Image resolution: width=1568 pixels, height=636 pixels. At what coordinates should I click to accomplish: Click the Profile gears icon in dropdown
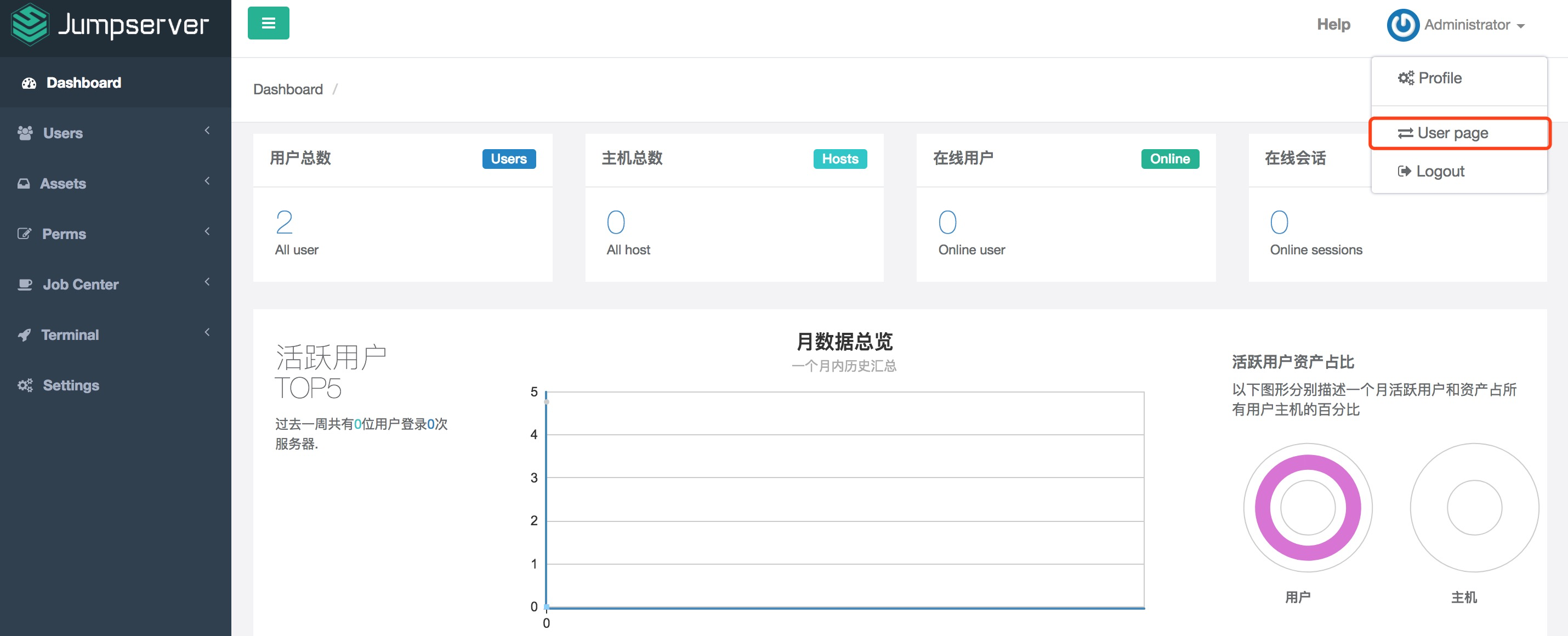[1406, 78]
